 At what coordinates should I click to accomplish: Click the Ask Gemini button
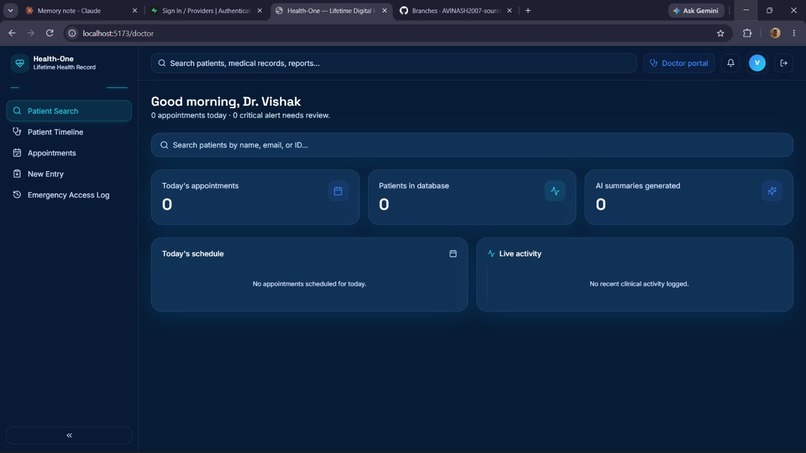tap(696, 10)
